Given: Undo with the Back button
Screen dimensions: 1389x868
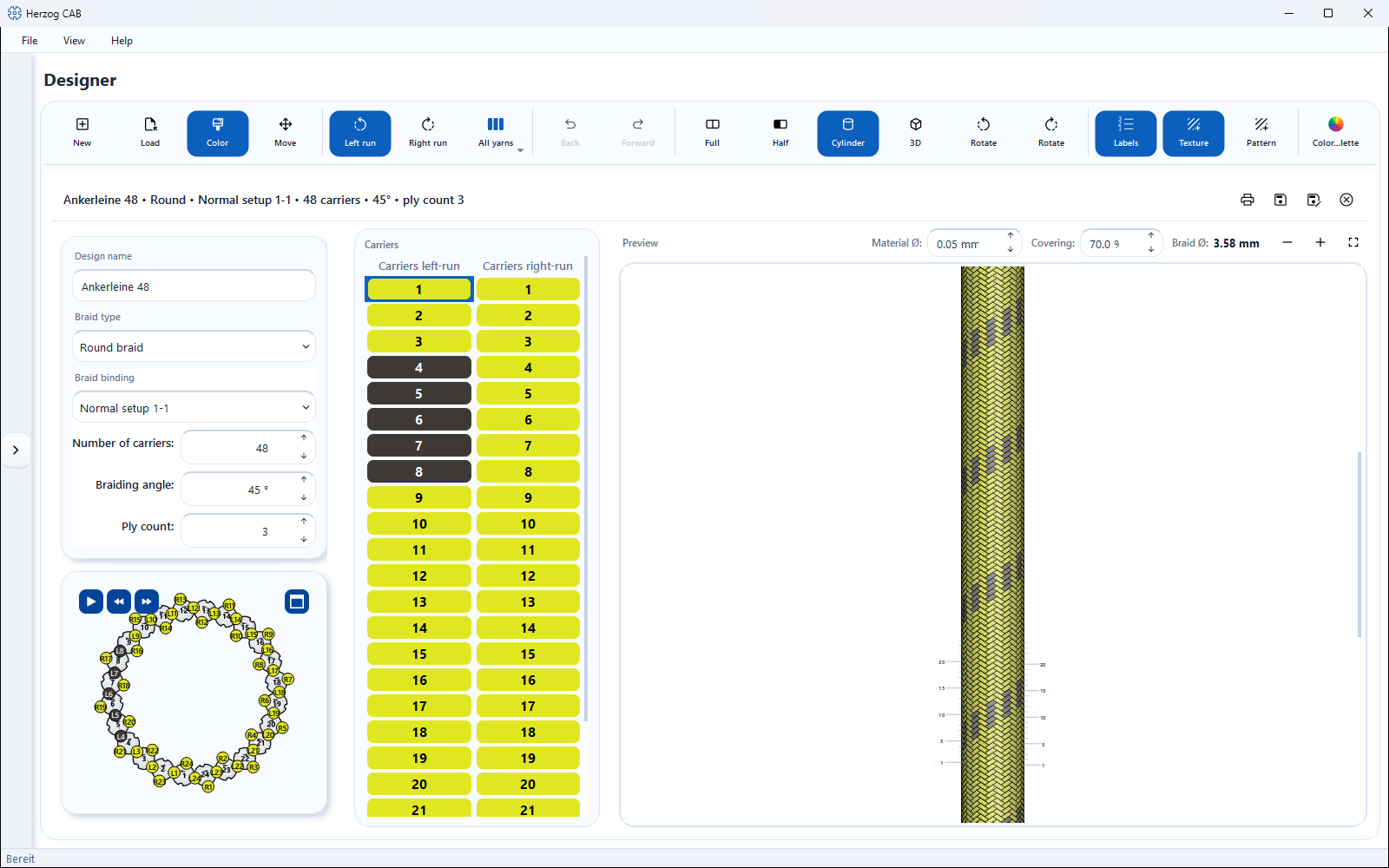Looking at the screenshot, I should [570, 133].
